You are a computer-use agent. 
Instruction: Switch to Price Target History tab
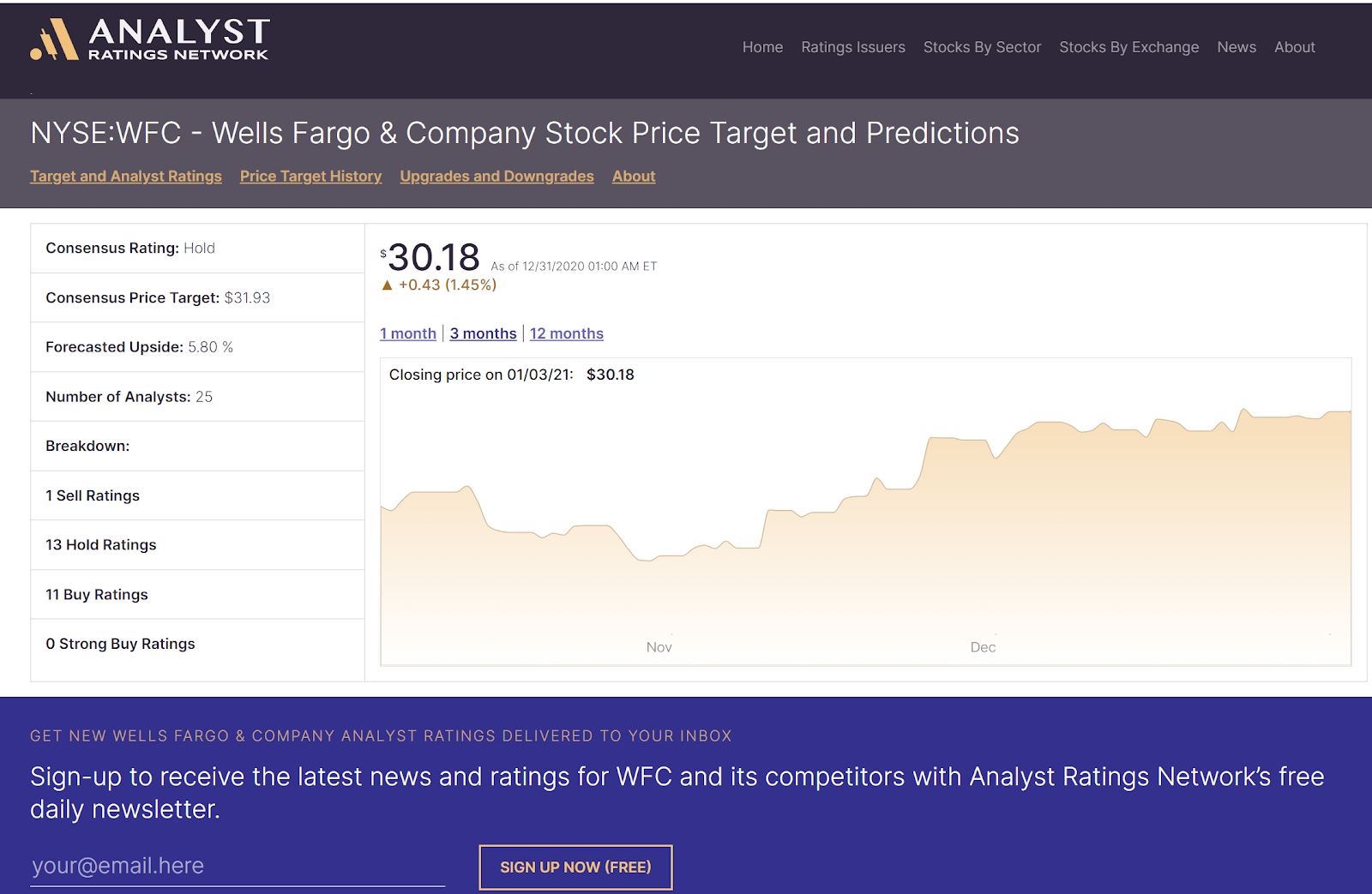(310, 176)
